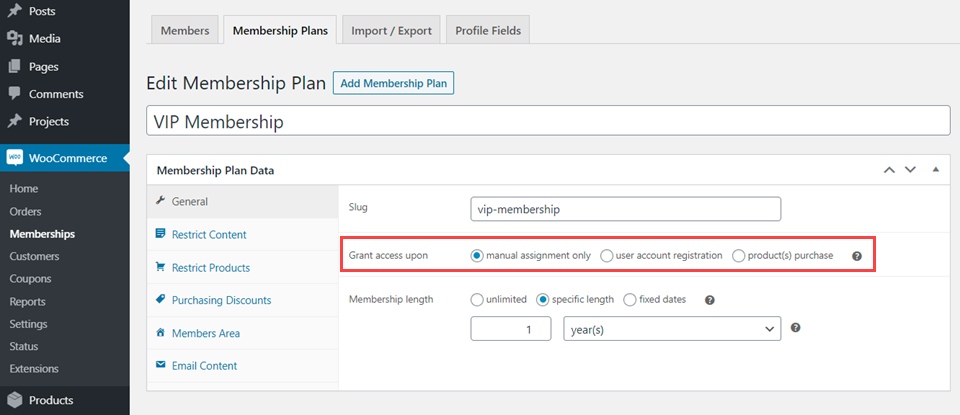Select product(s) purchase radio button
Screen dimensions: 960x415
(739, 256)
